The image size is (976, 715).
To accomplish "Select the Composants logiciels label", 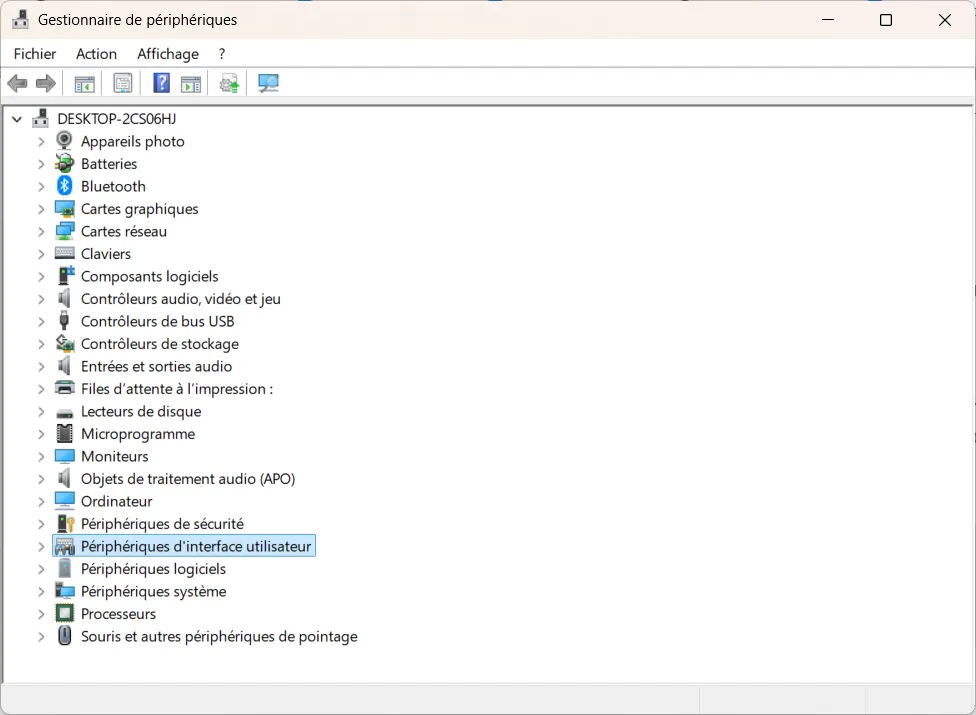I will [x=149, y=276].
